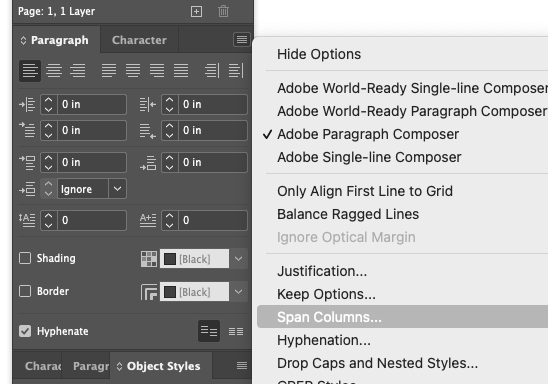This screenshot has height=384, width=548.
Task: Switch to the Character tab
Action: [x=139, y=40]
